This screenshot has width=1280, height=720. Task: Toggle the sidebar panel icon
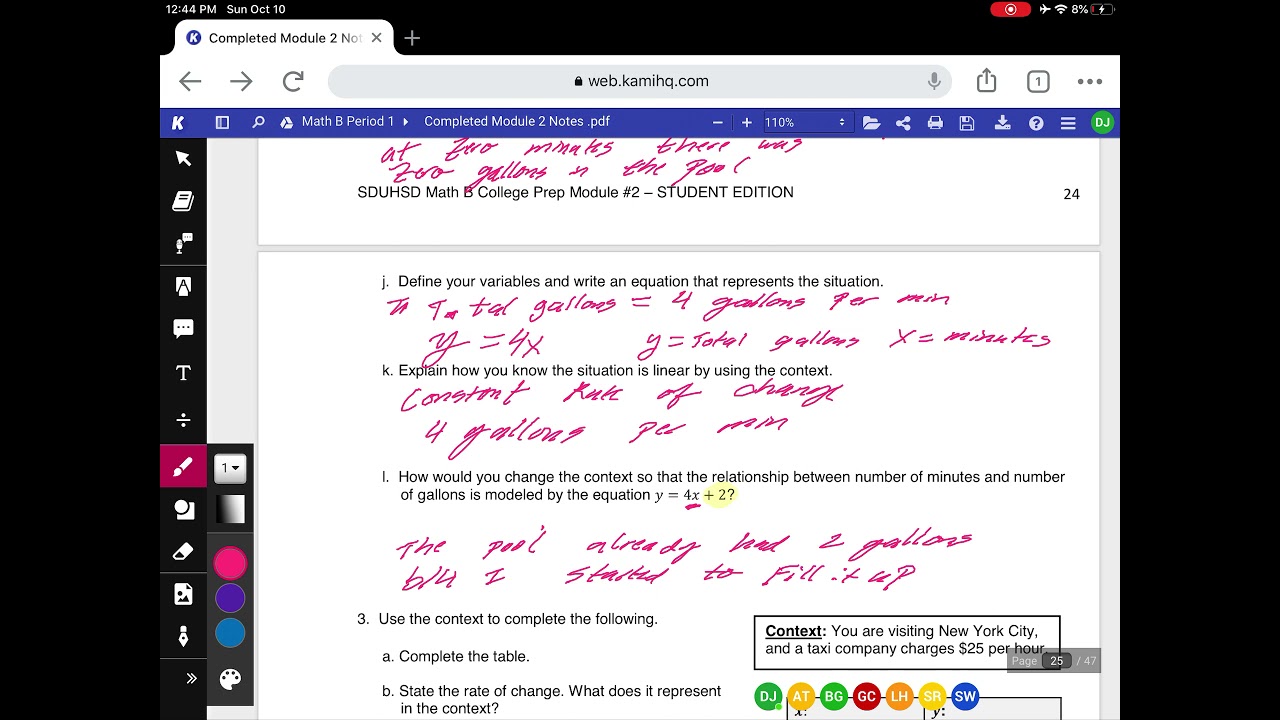click(x=222, y=122)
